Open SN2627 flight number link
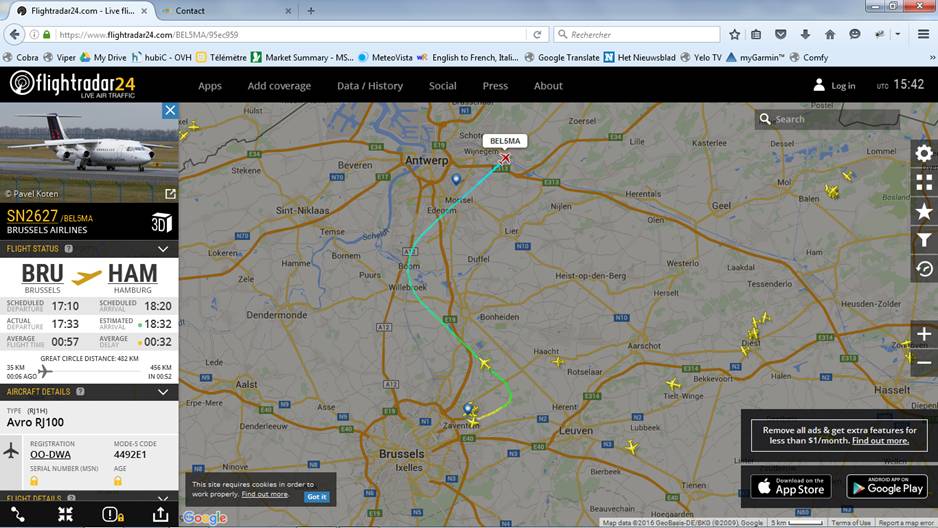The width and height of the screenshot is (938, 528). tap(32, 216)
